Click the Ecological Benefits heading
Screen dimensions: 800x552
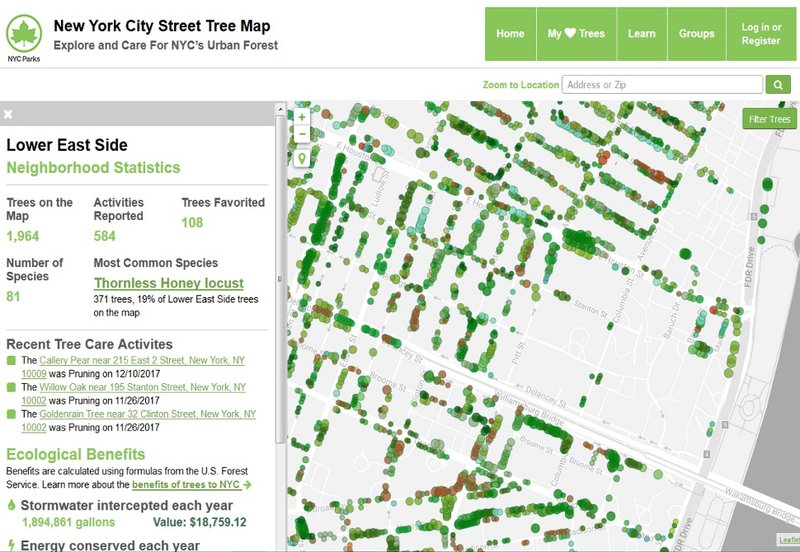tap(76, 454)
